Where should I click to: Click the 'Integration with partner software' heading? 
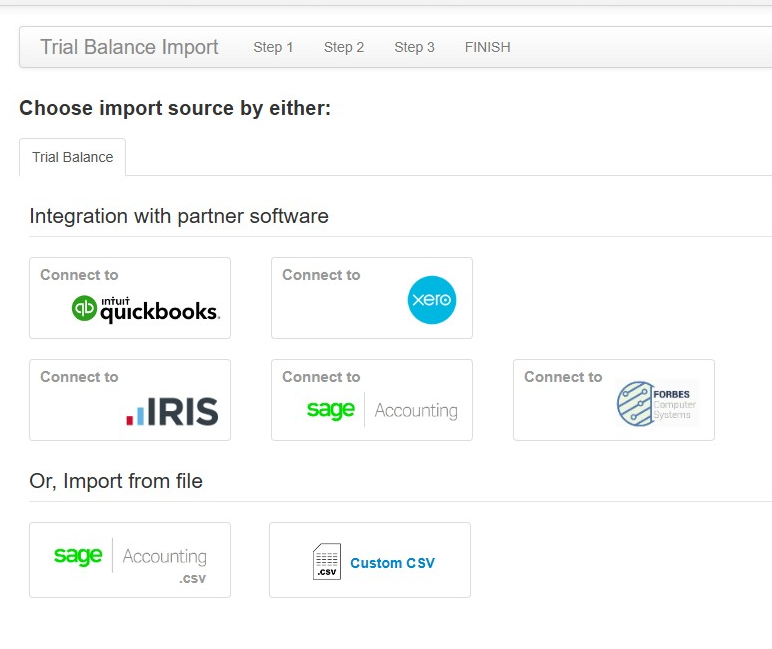(179, 216)
